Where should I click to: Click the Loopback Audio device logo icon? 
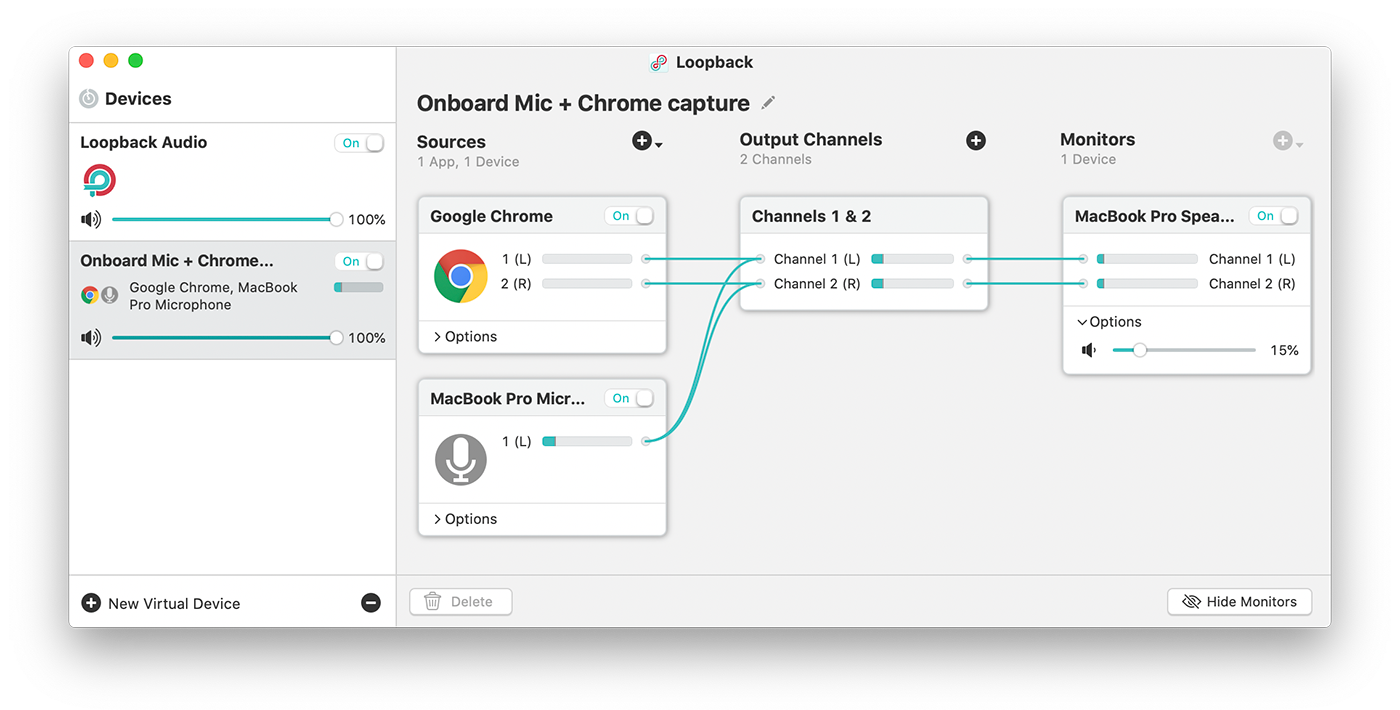pos(99,181)
